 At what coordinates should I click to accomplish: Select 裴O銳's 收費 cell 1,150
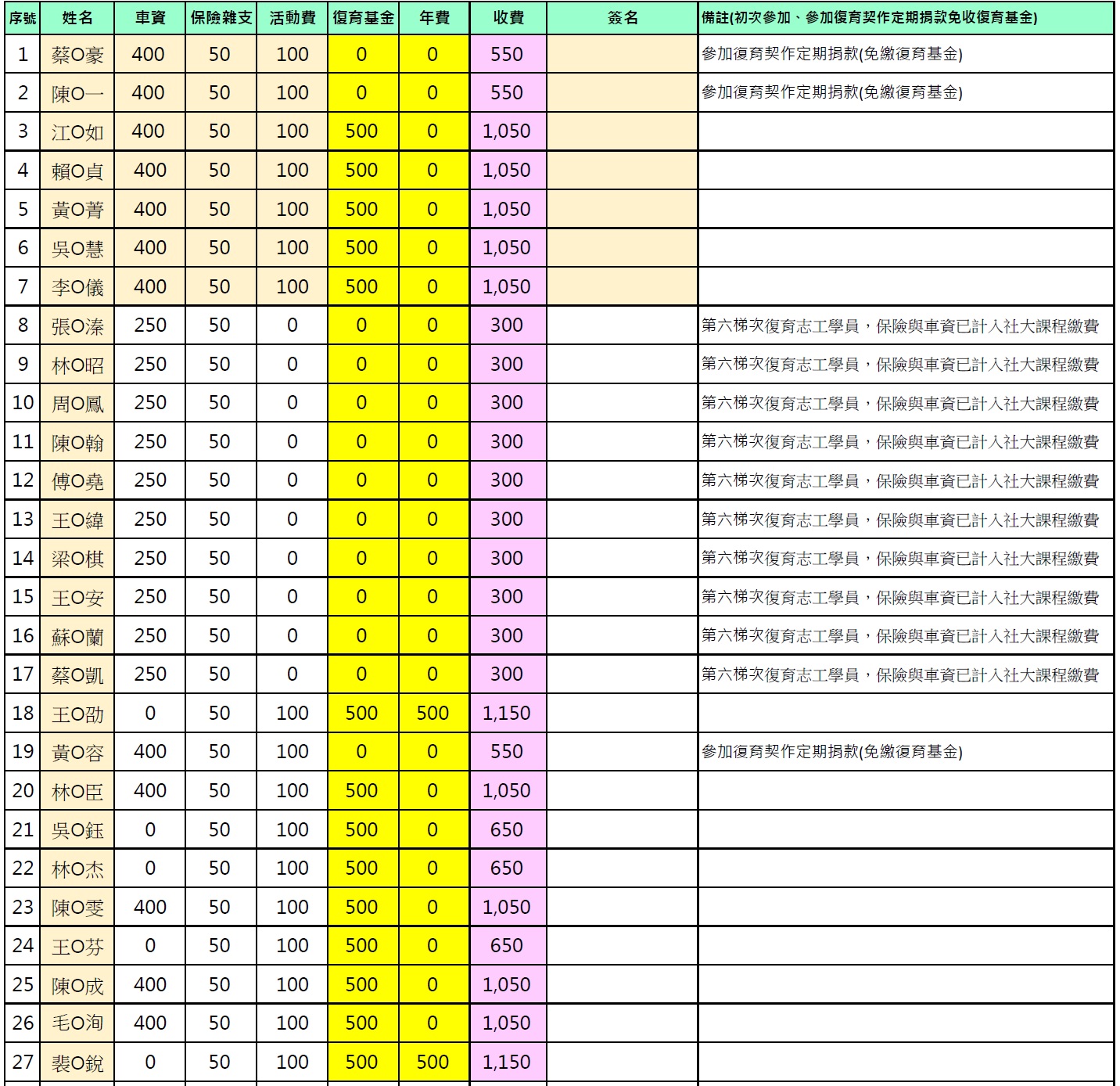pos(508,1063)
